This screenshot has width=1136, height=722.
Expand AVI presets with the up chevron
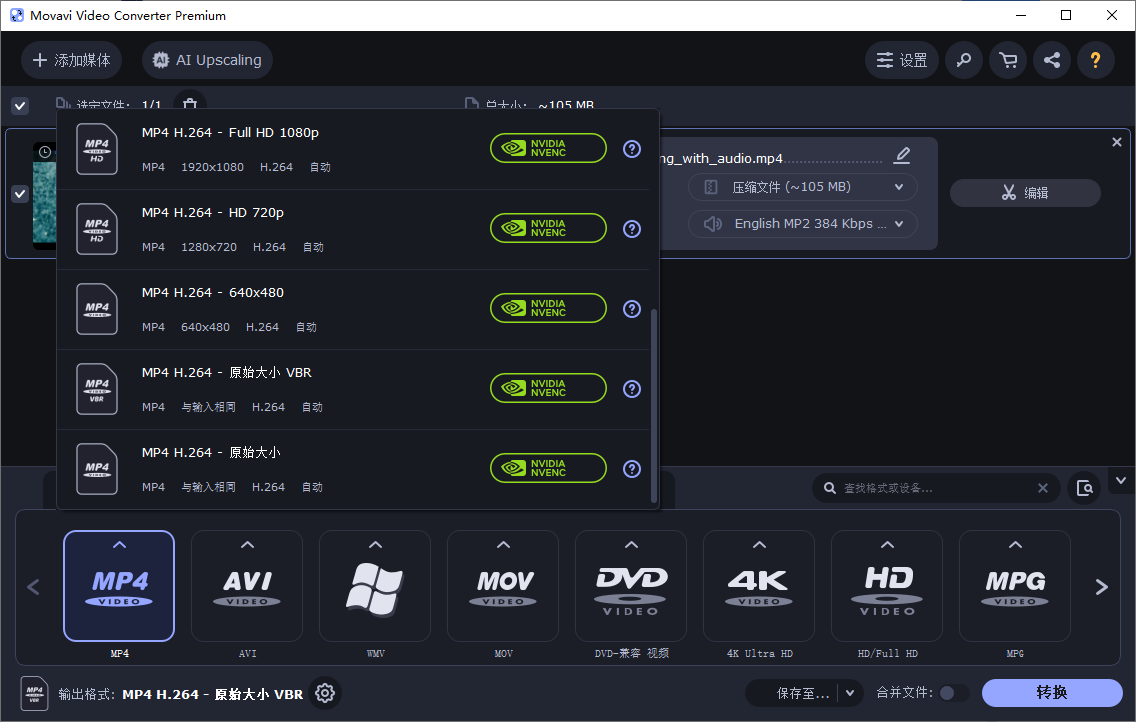click(x=247, y=545)
